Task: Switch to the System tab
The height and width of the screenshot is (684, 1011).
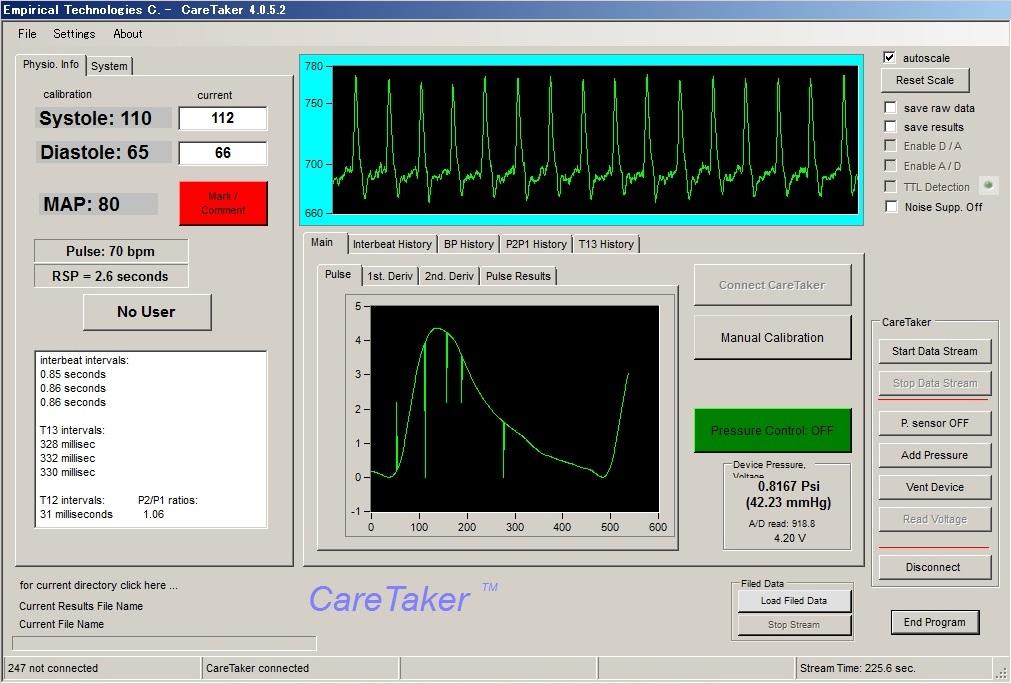Action: coord(109,66)
